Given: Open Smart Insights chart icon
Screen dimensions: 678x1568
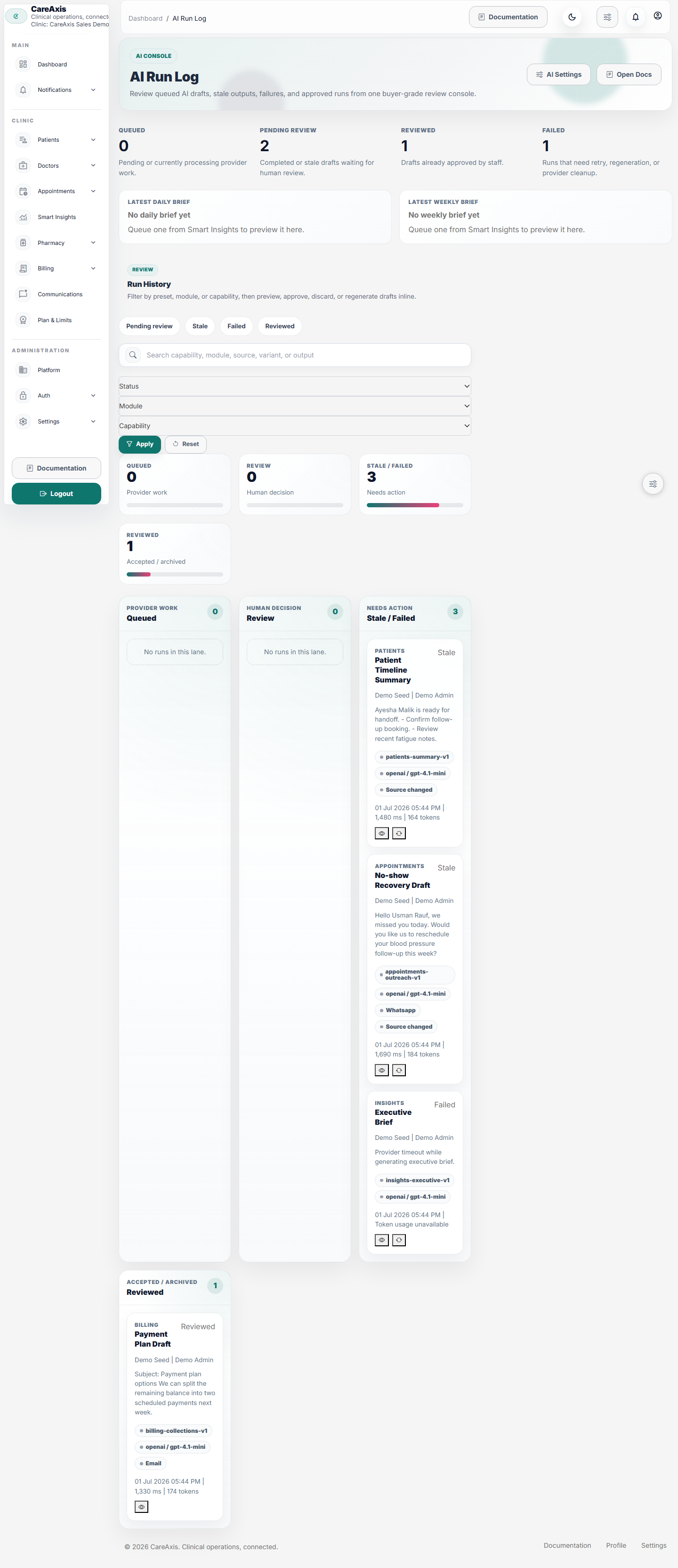Looking at the screenshot, I should (x=23, y=217).
